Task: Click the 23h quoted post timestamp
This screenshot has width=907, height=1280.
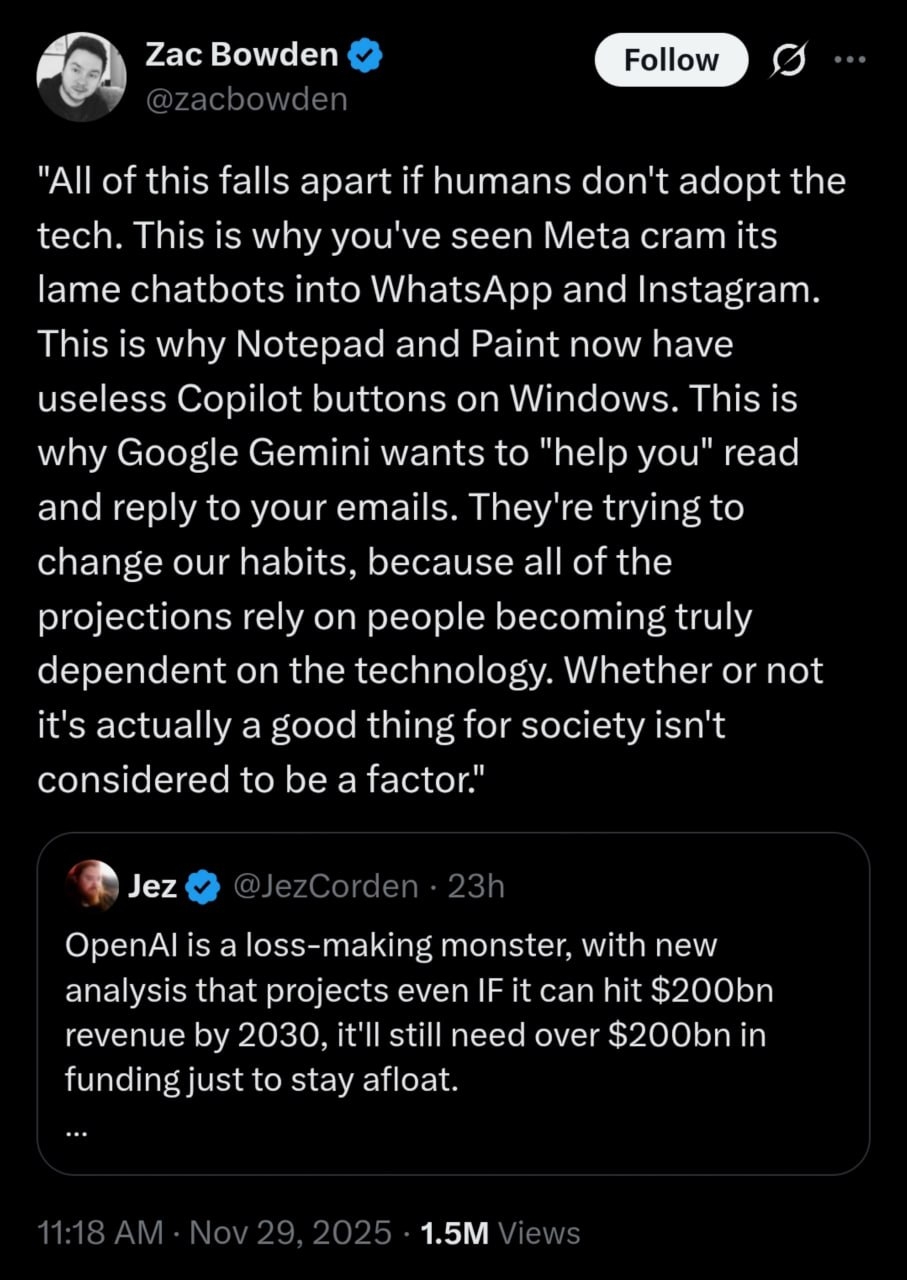Action: click(x=476, y=886)
